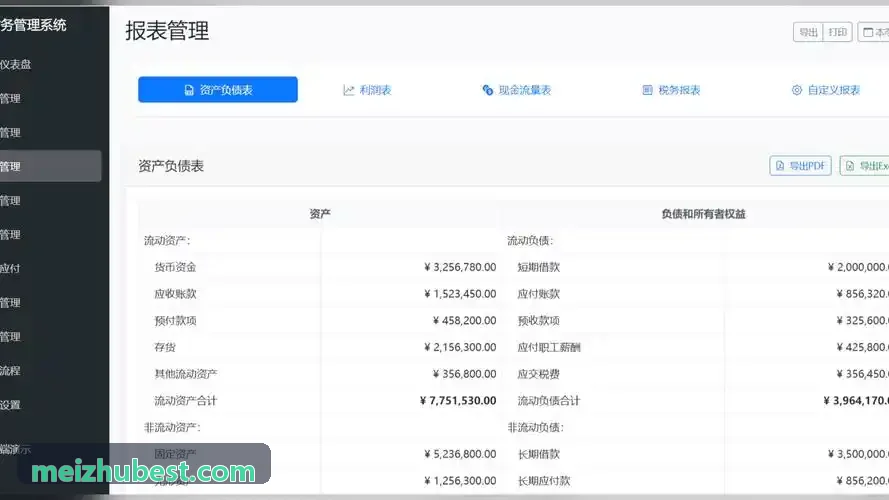889x500 pixels.
Task: Select the 货币资金 row label
Action: tap(175, 267)
